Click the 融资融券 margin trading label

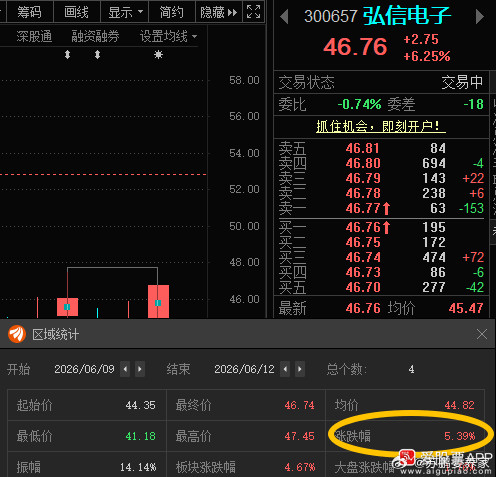click(x=95, y=36)
